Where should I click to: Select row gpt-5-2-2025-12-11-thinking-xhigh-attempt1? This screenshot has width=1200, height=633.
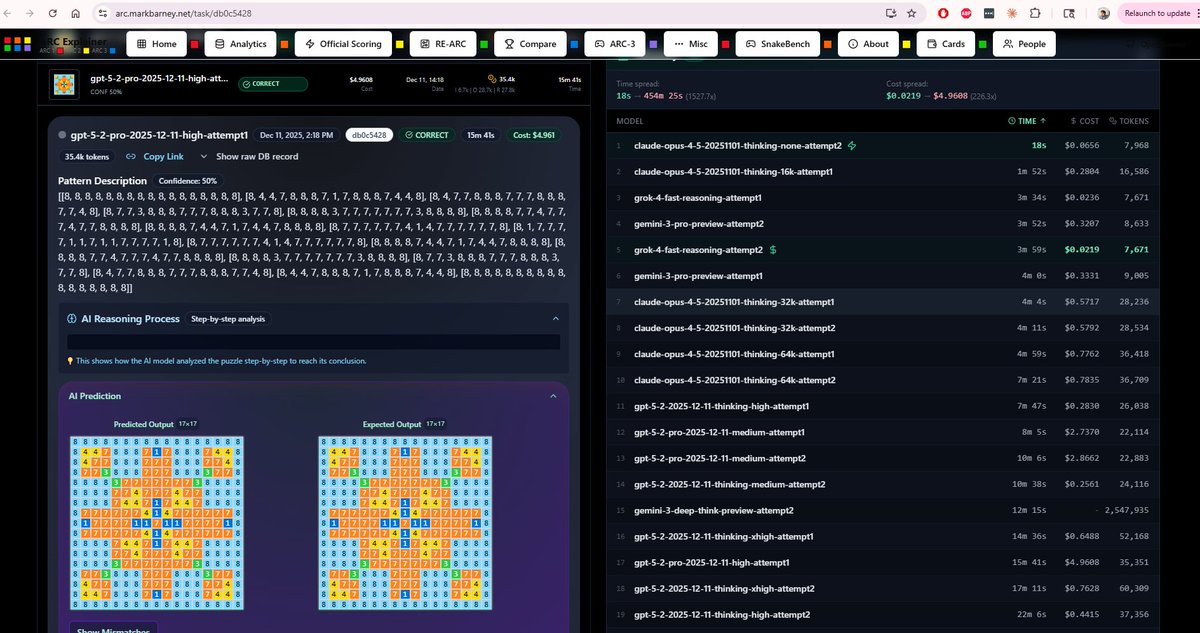pyautogui.click(x=885, y=536)
